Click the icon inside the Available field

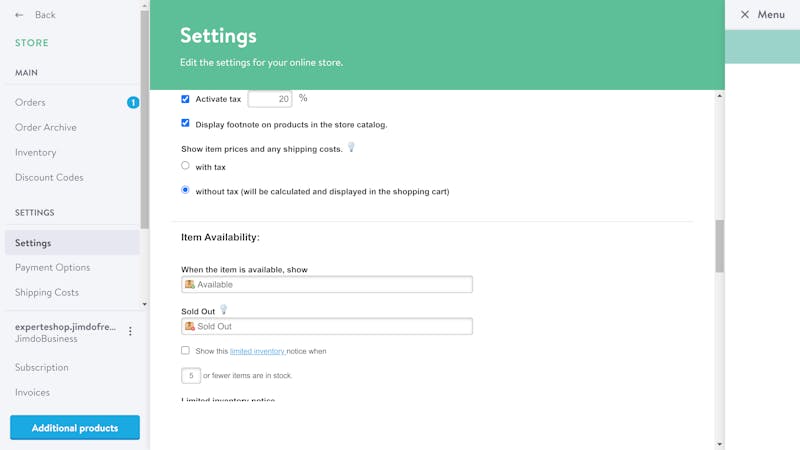point(190,284)
